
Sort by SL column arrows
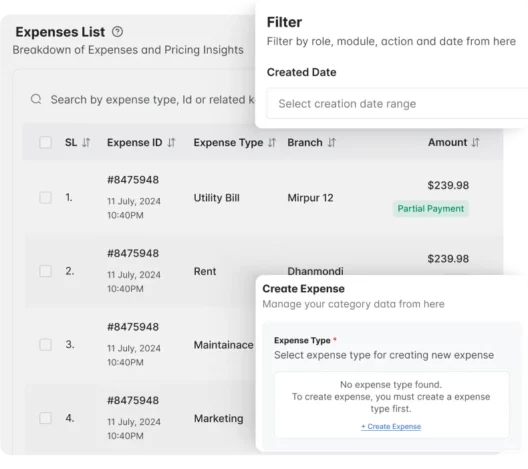pyautogui.click(x=86, y=143)
